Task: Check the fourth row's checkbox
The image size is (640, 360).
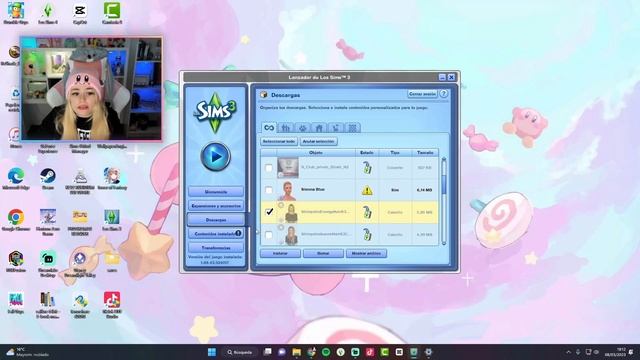Action: [269, 235]
